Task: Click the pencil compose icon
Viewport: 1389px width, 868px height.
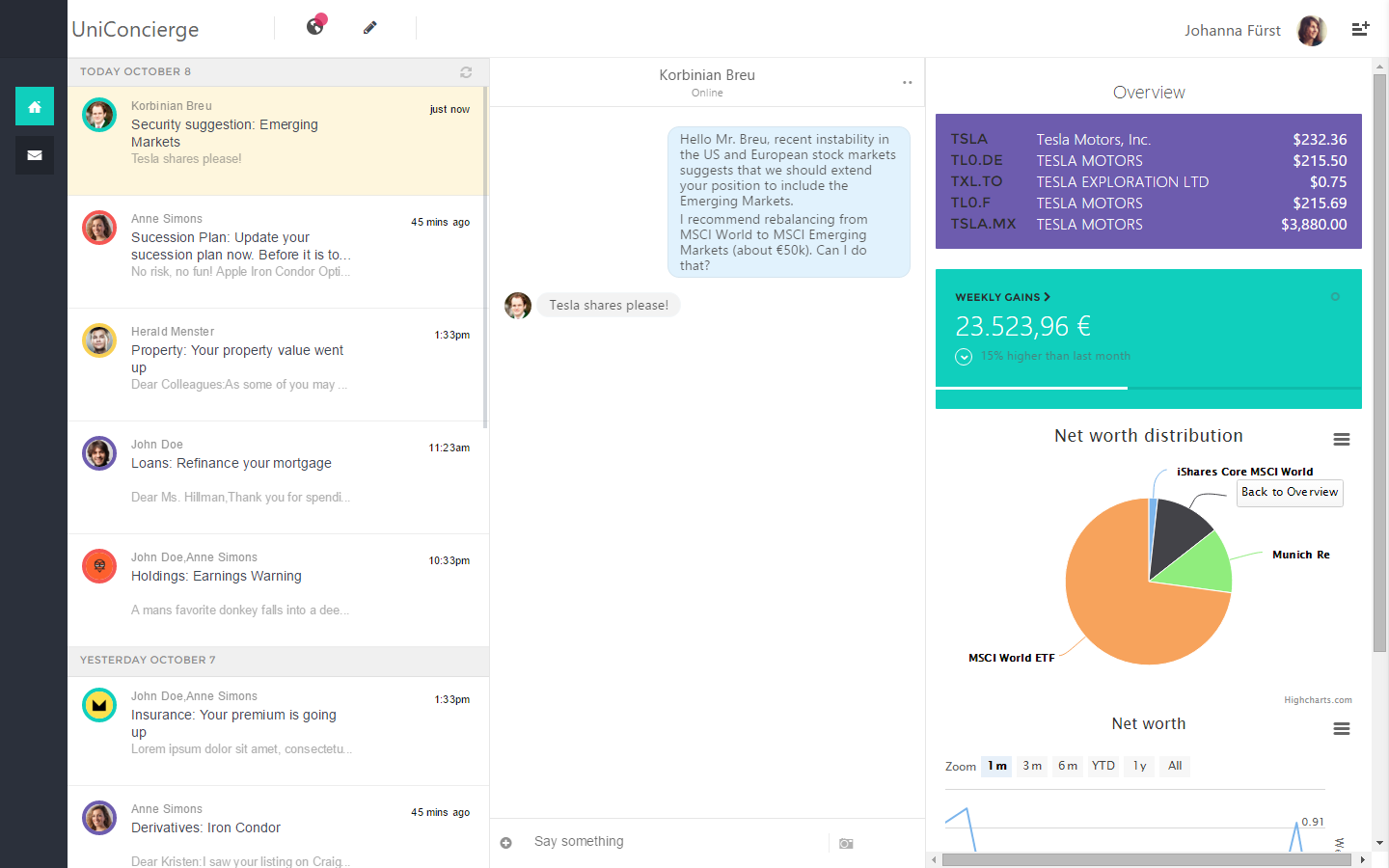Action: [369, 28]
